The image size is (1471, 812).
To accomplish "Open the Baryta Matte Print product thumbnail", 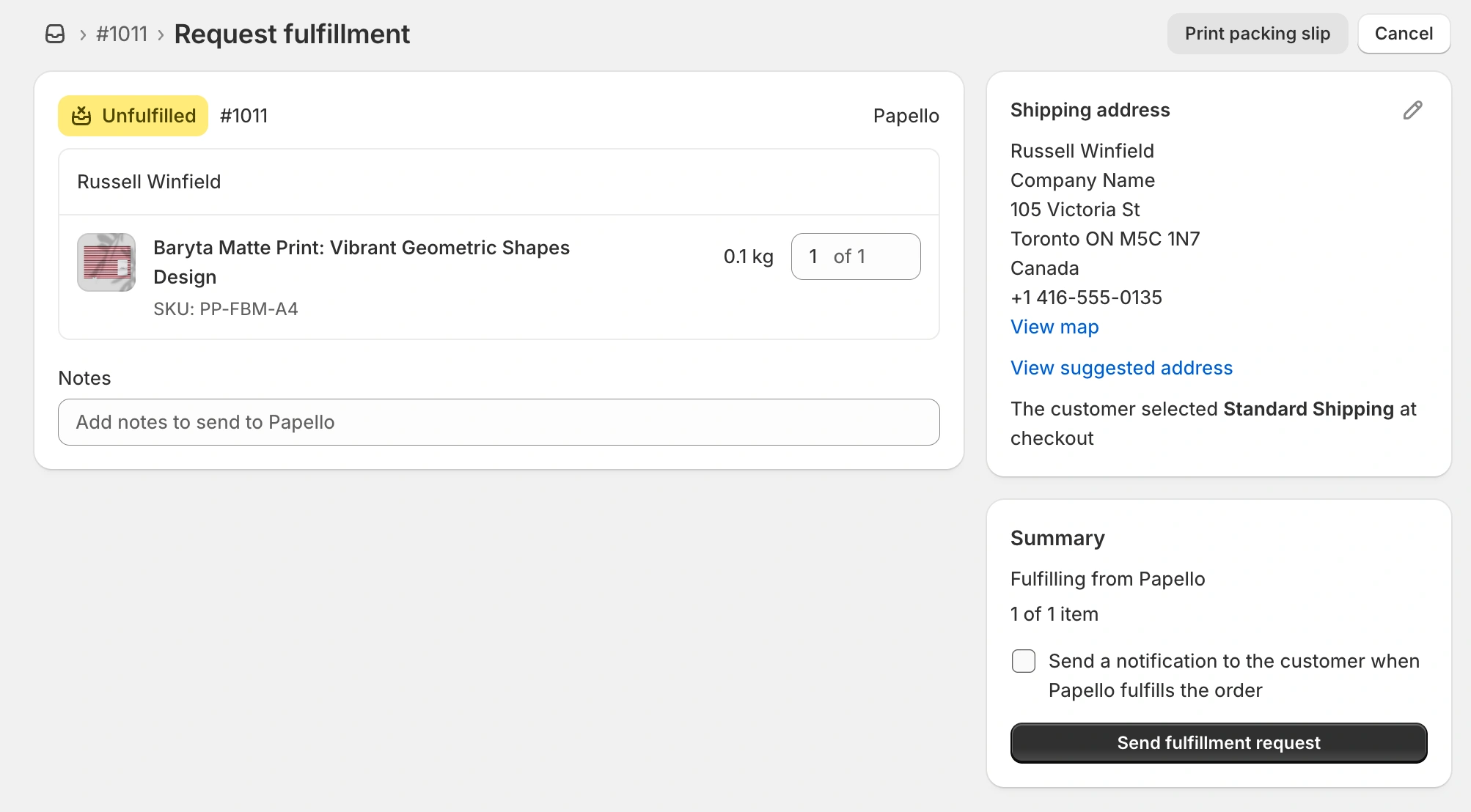I will (106, 262).
